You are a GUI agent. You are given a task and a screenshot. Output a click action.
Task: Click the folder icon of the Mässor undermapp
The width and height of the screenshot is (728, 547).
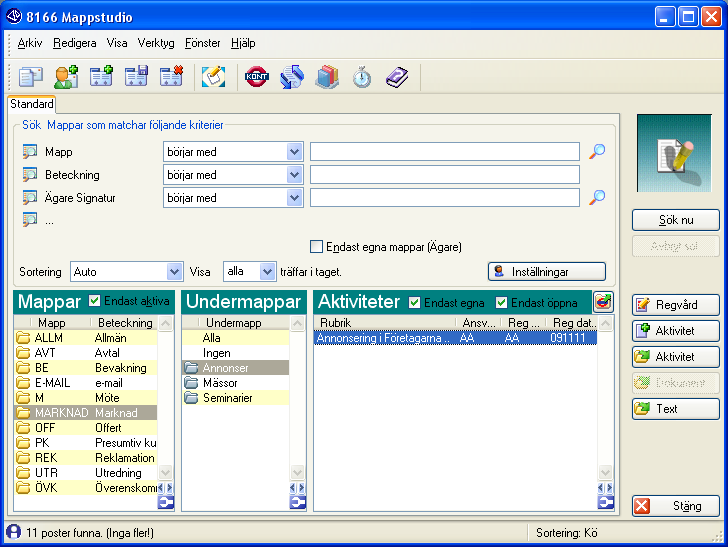(191, 383)
